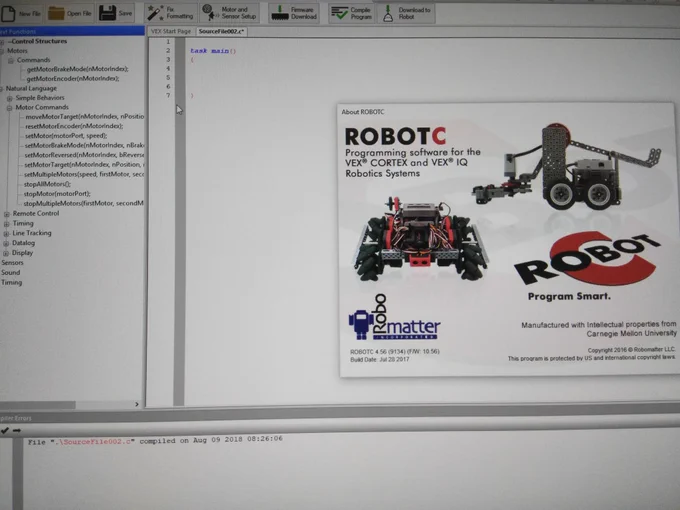Screen dimensions: 680x510
Task: Click line number 5 in editor gutter
Action: 168,78
